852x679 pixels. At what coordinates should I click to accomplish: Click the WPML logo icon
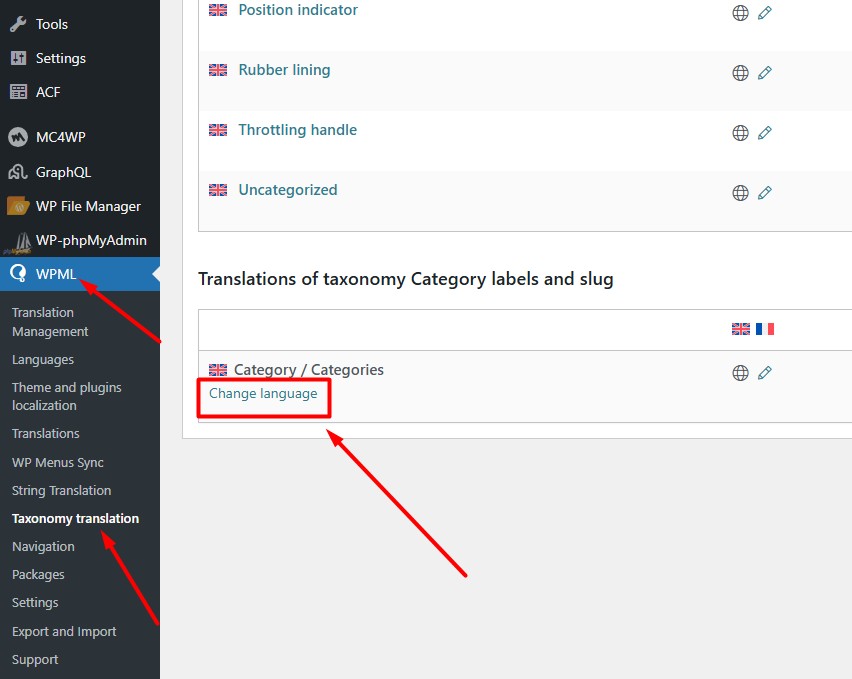[x=18, y=273]
